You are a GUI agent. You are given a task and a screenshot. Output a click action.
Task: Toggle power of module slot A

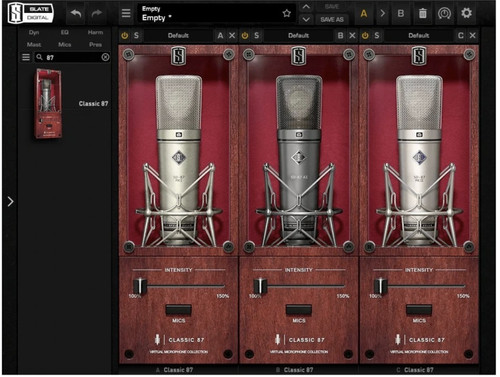125,35
